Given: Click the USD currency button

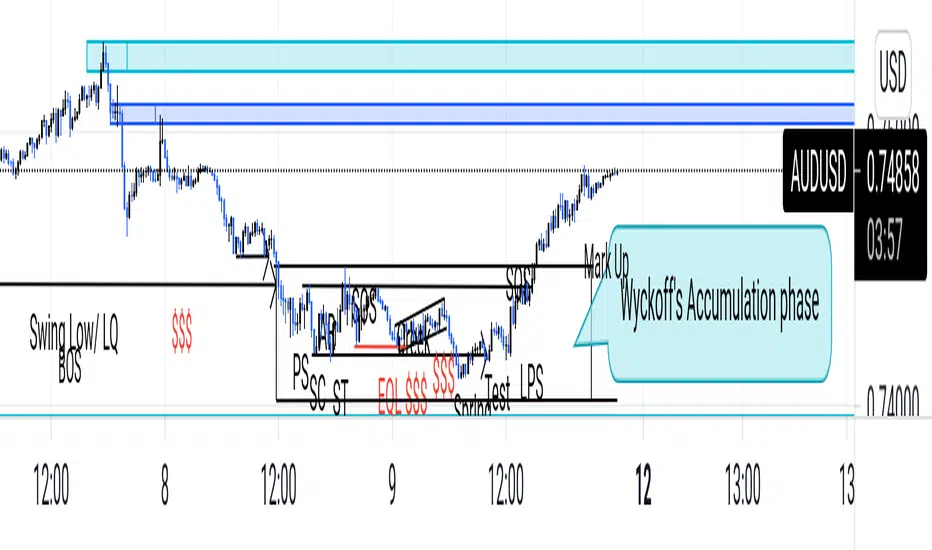Looking at the screenshot, I should (x=893, y=72).
